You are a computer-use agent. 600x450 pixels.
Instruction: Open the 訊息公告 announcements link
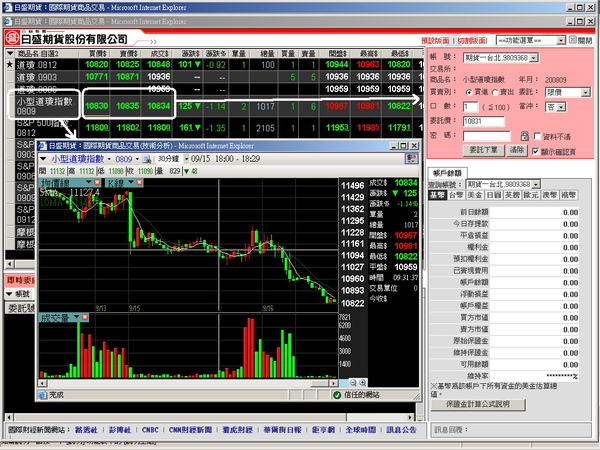click(401, 430)
